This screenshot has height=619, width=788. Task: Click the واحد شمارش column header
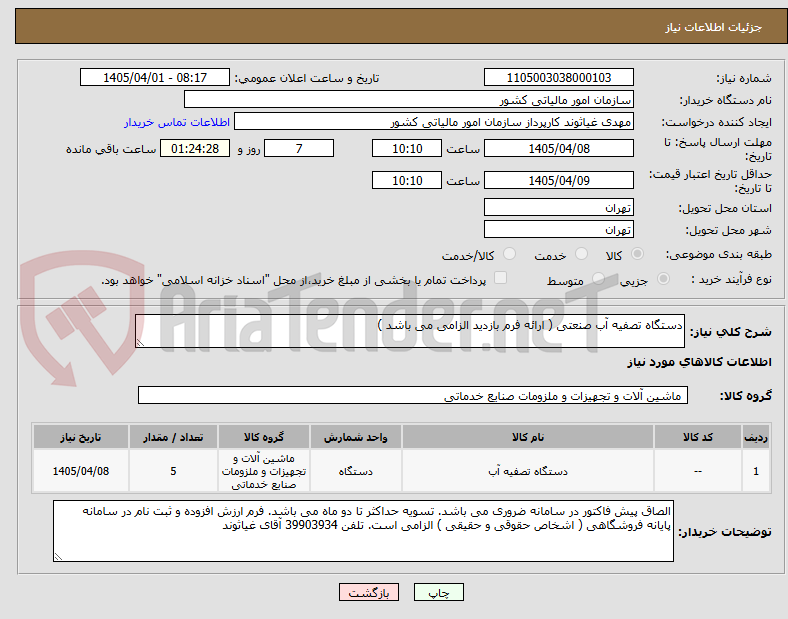[x=355, y=437]
